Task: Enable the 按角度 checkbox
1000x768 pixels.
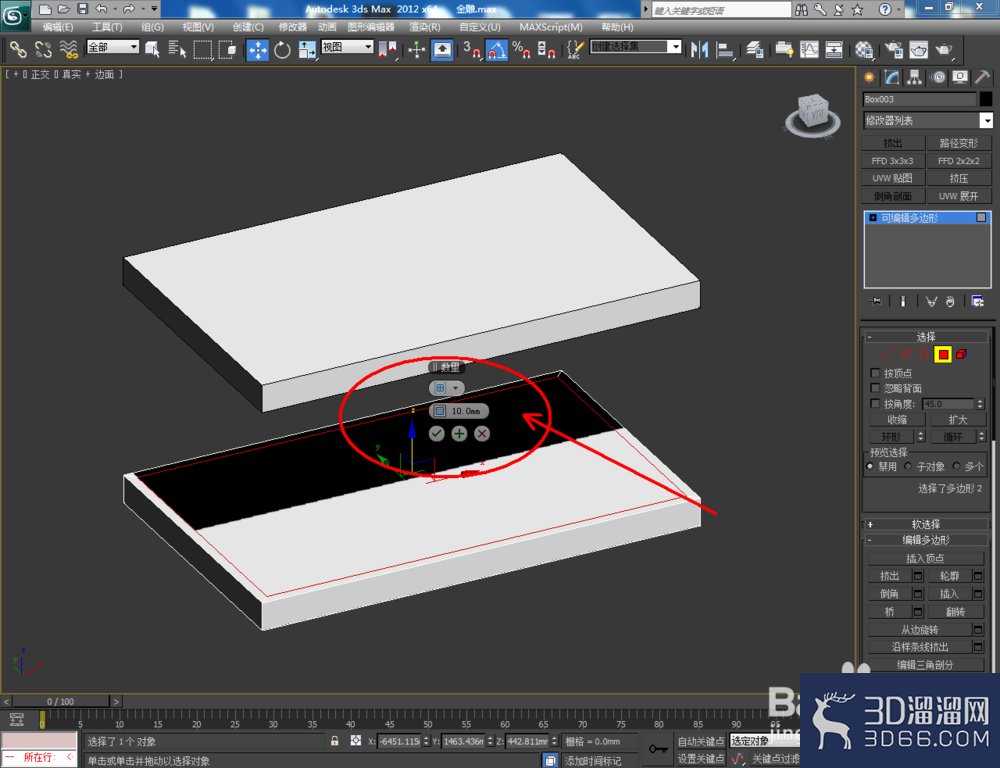Action: coord(875,404)
